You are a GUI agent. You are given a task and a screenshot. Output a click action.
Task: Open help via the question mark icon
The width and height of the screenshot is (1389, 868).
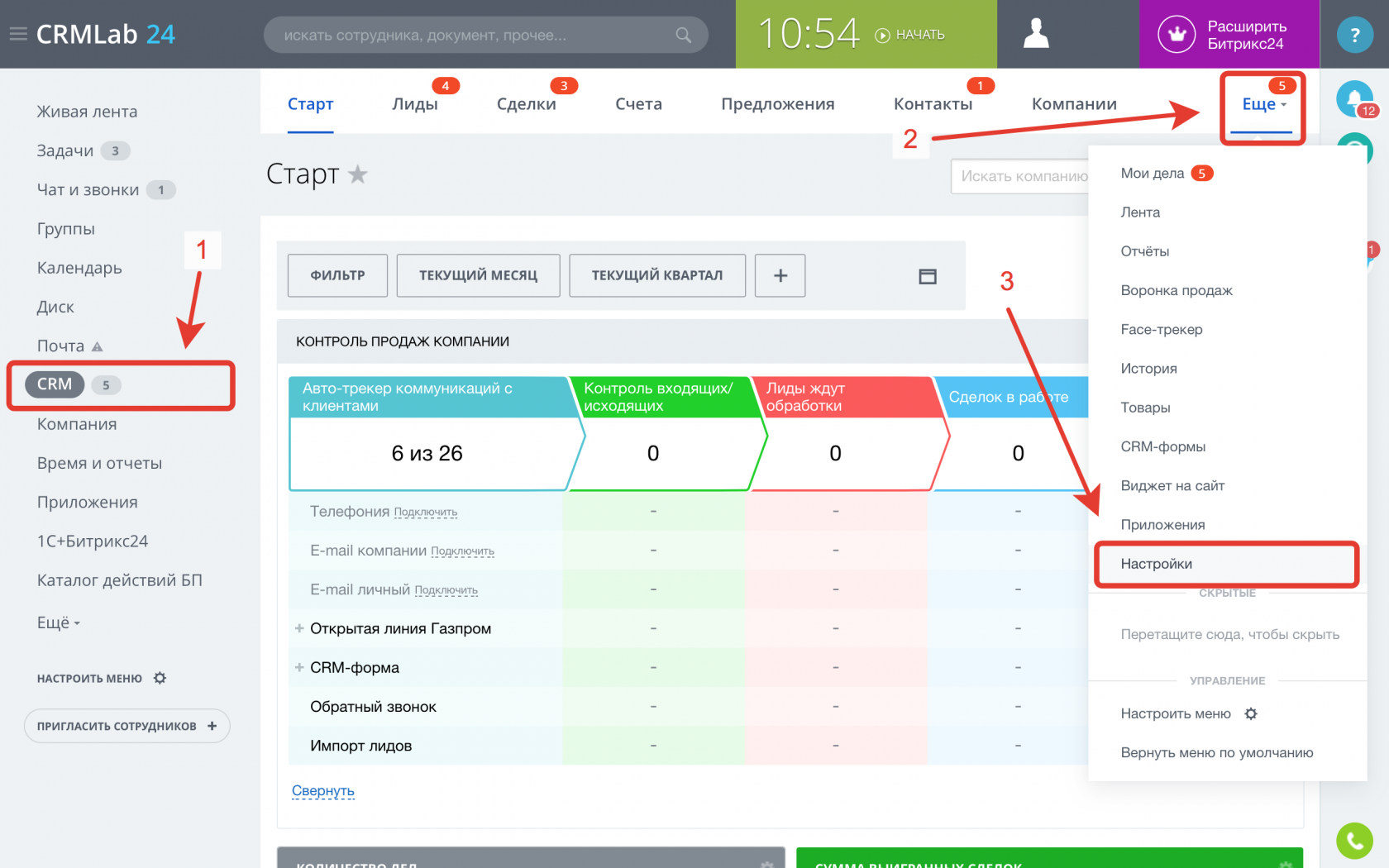point(1354,35)
